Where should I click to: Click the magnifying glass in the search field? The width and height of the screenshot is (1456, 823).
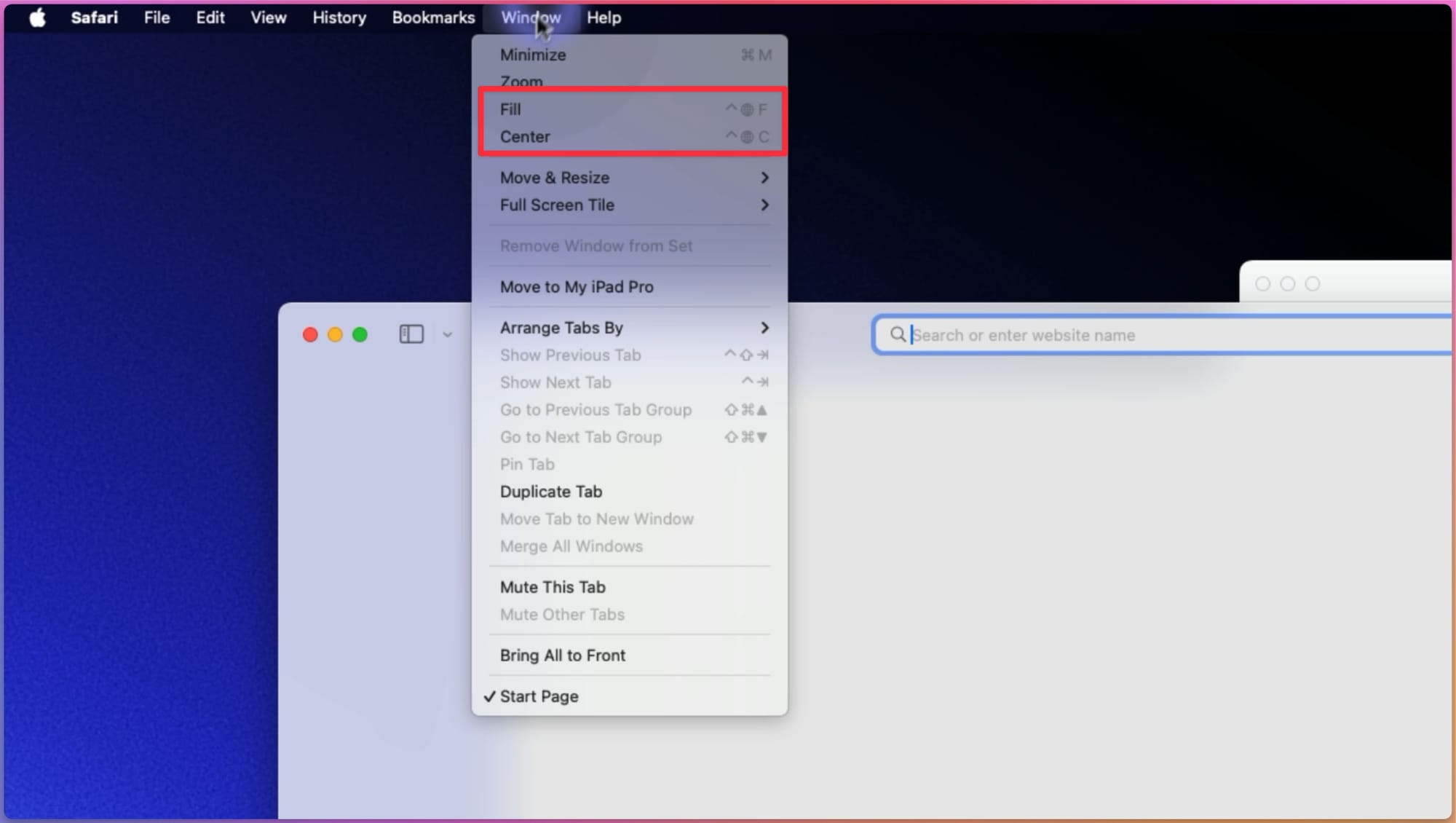898,334
